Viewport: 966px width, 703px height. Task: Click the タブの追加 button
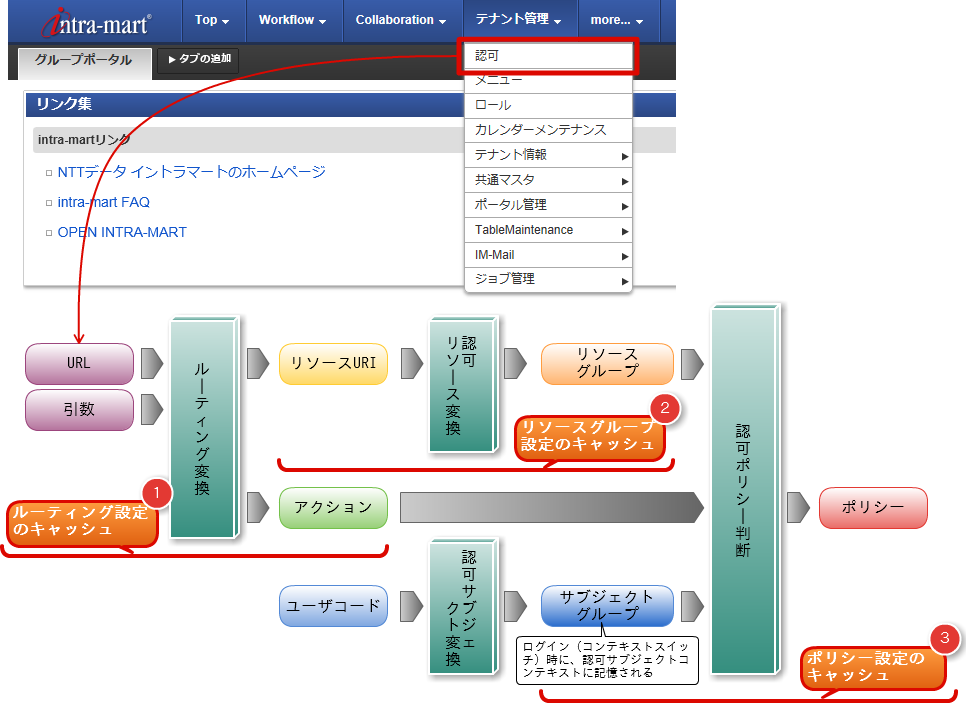(198, 59)
